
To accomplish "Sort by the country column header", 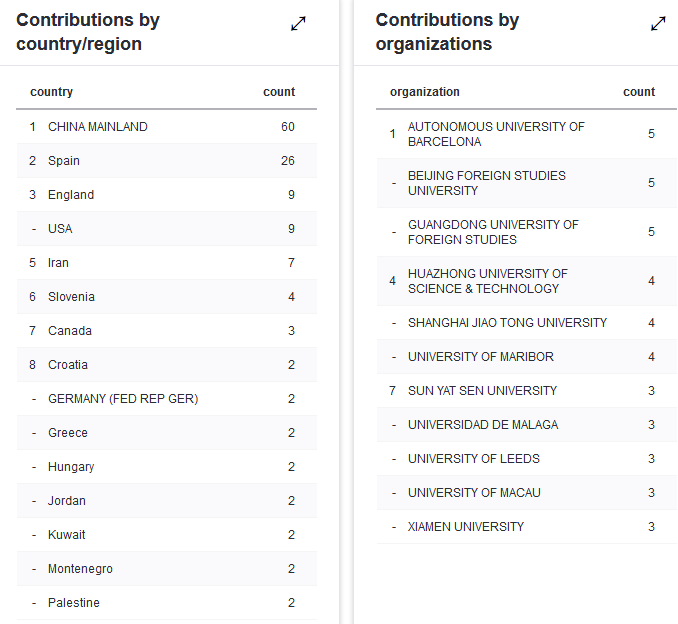I will (x=52, y=92).
